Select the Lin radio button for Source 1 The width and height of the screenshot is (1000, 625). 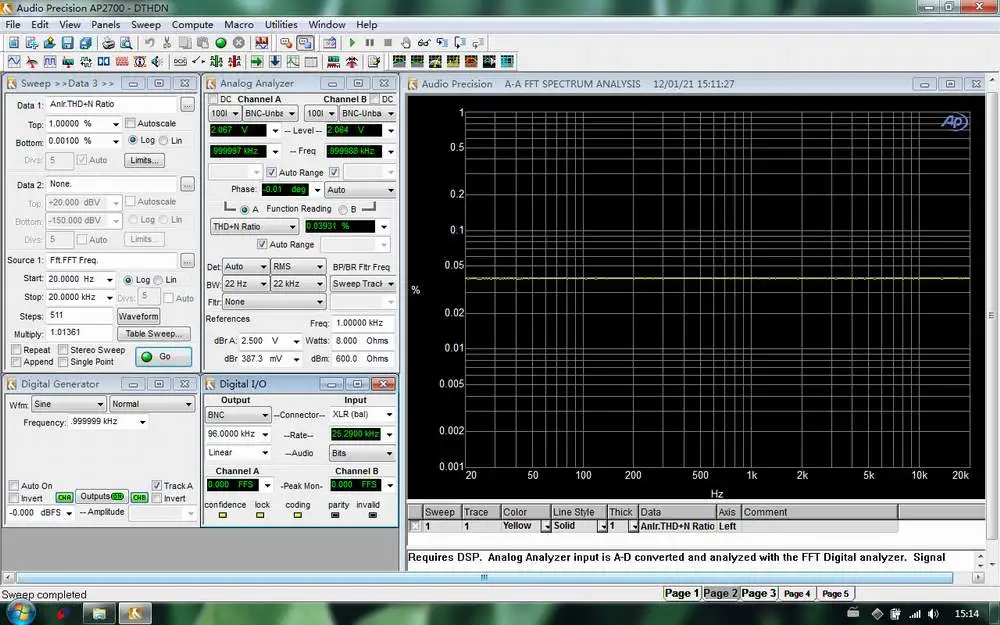[158, 280]
